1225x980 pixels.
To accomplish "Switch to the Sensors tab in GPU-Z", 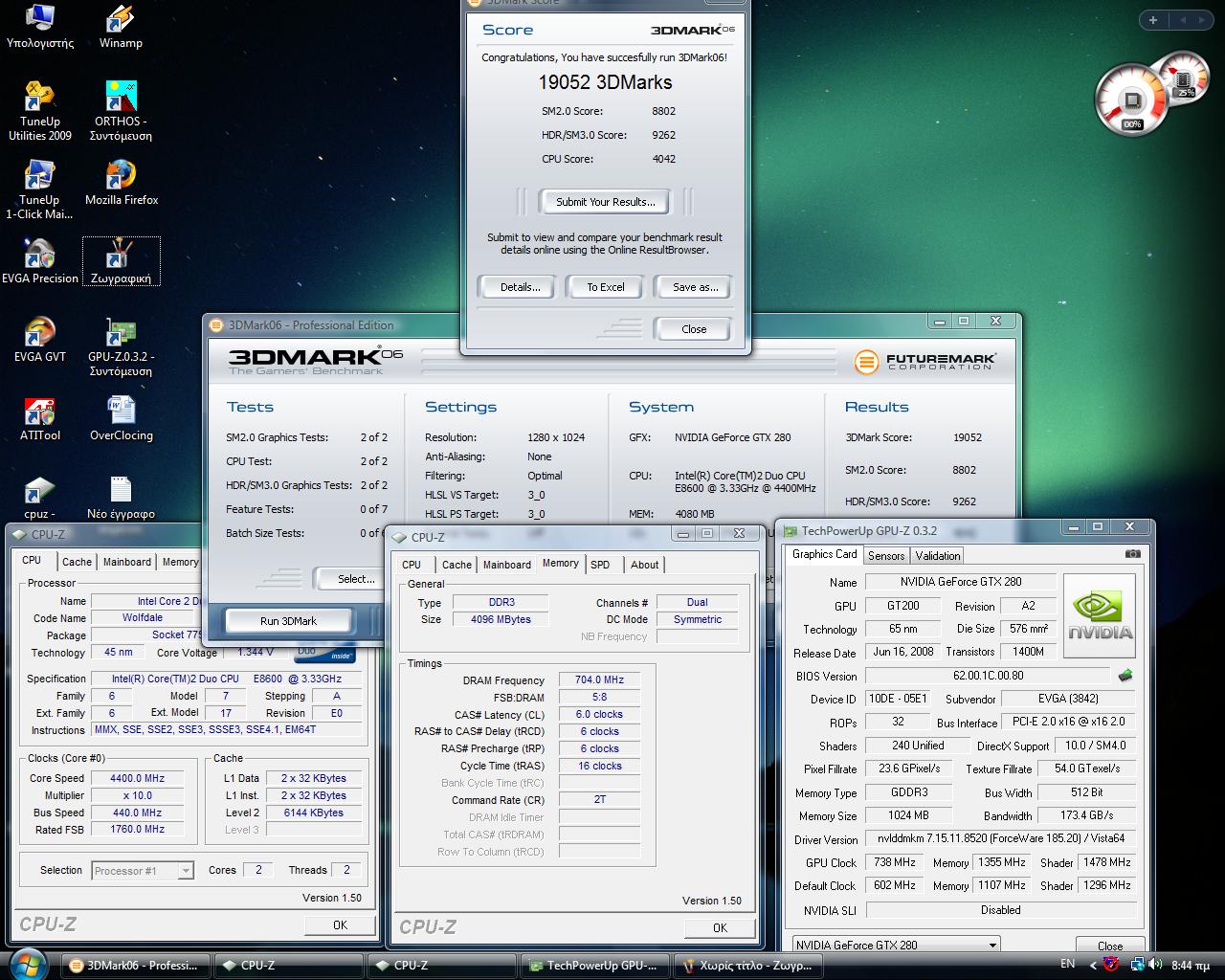I will point(886,556).
